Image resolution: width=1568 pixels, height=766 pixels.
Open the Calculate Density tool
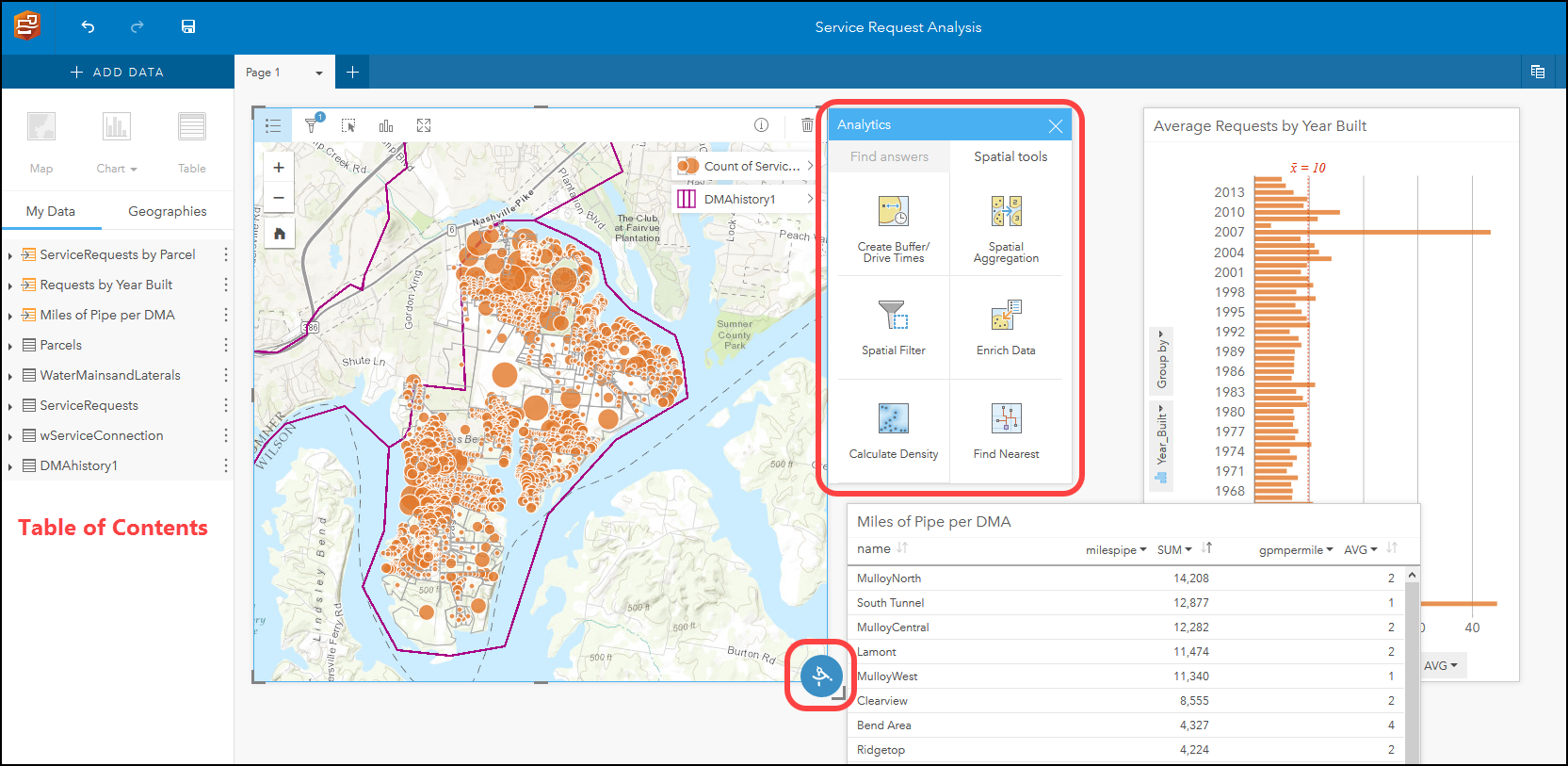tap(893, 431)
